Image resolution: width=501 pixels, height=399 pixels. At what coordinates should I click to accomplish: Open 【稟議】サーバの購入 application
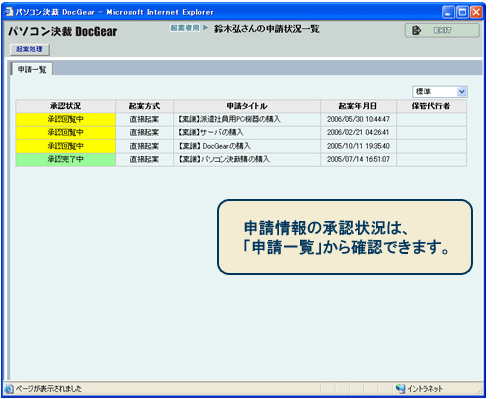tap(211, 133)
